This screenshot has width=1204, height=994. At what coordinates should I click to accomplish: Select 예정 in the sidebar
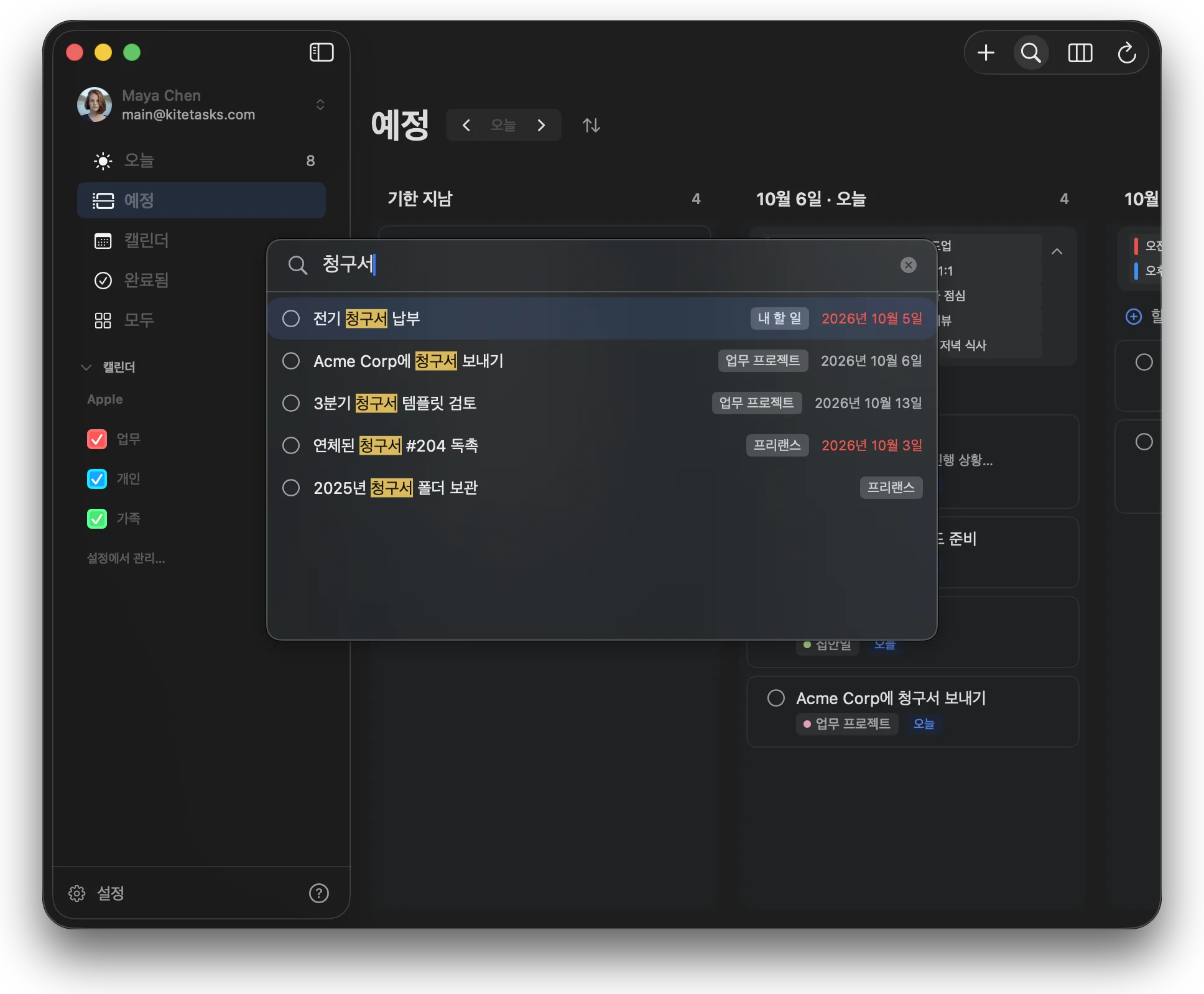point(201,200)
